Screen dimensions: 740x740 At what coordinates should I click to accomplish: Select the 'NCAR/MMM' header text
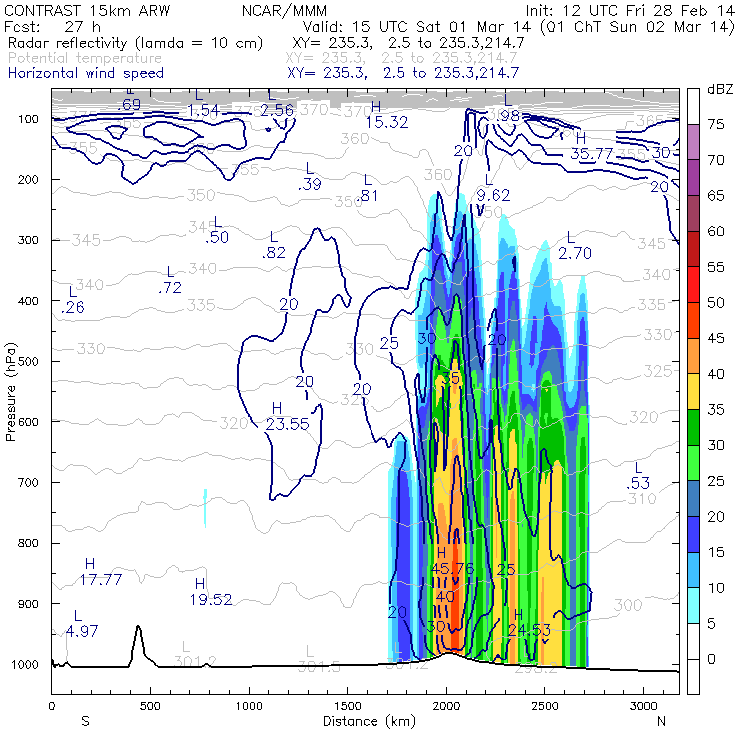tap(284, 10)
